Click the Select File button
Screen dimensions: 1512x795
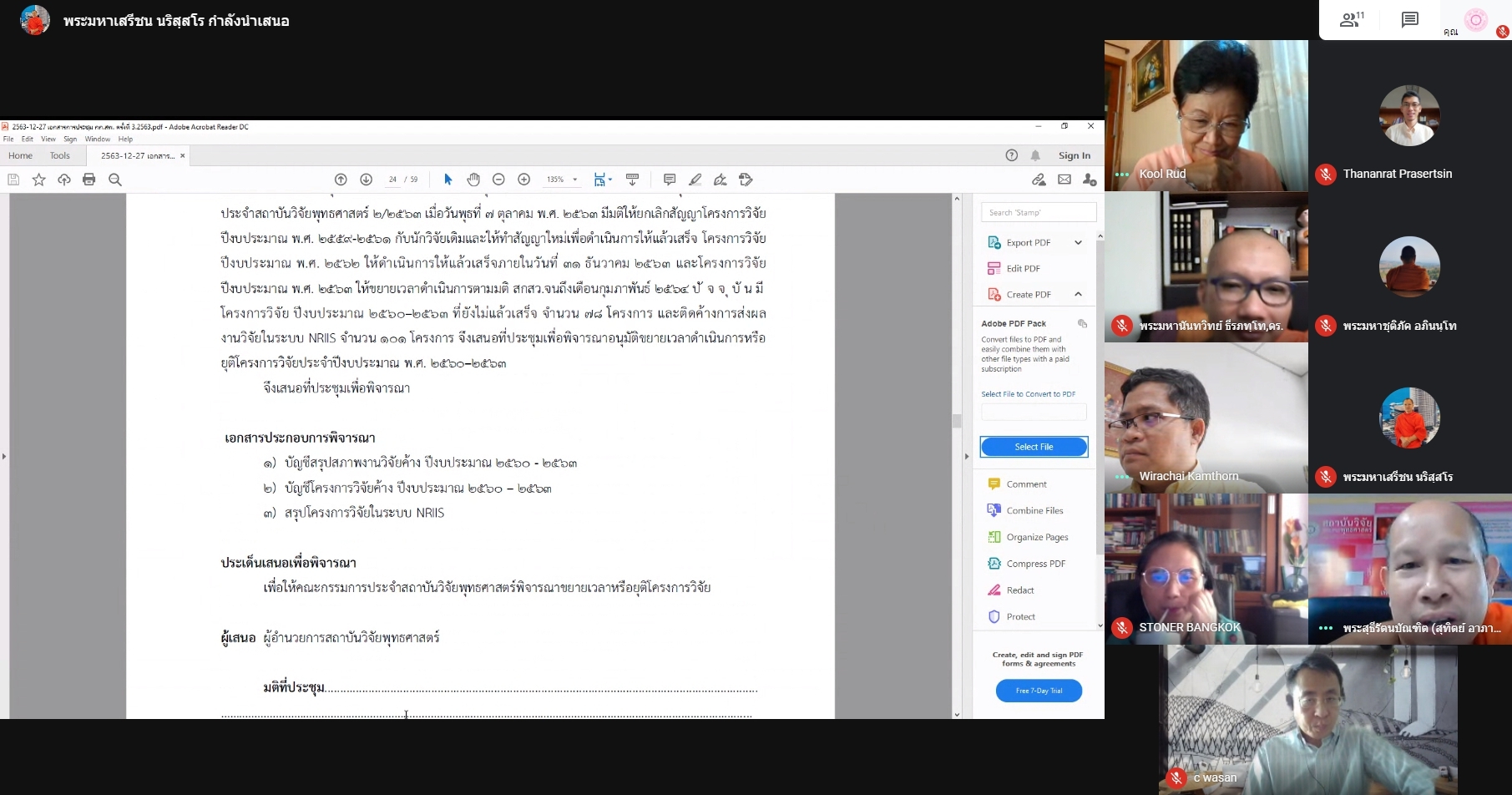pos(1034,447)
